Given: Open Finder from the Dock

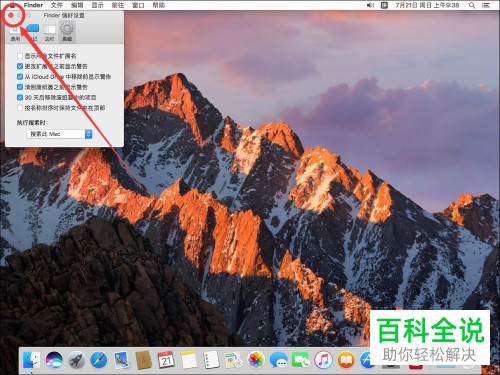Looking at the screenshot, I should 31,360.
